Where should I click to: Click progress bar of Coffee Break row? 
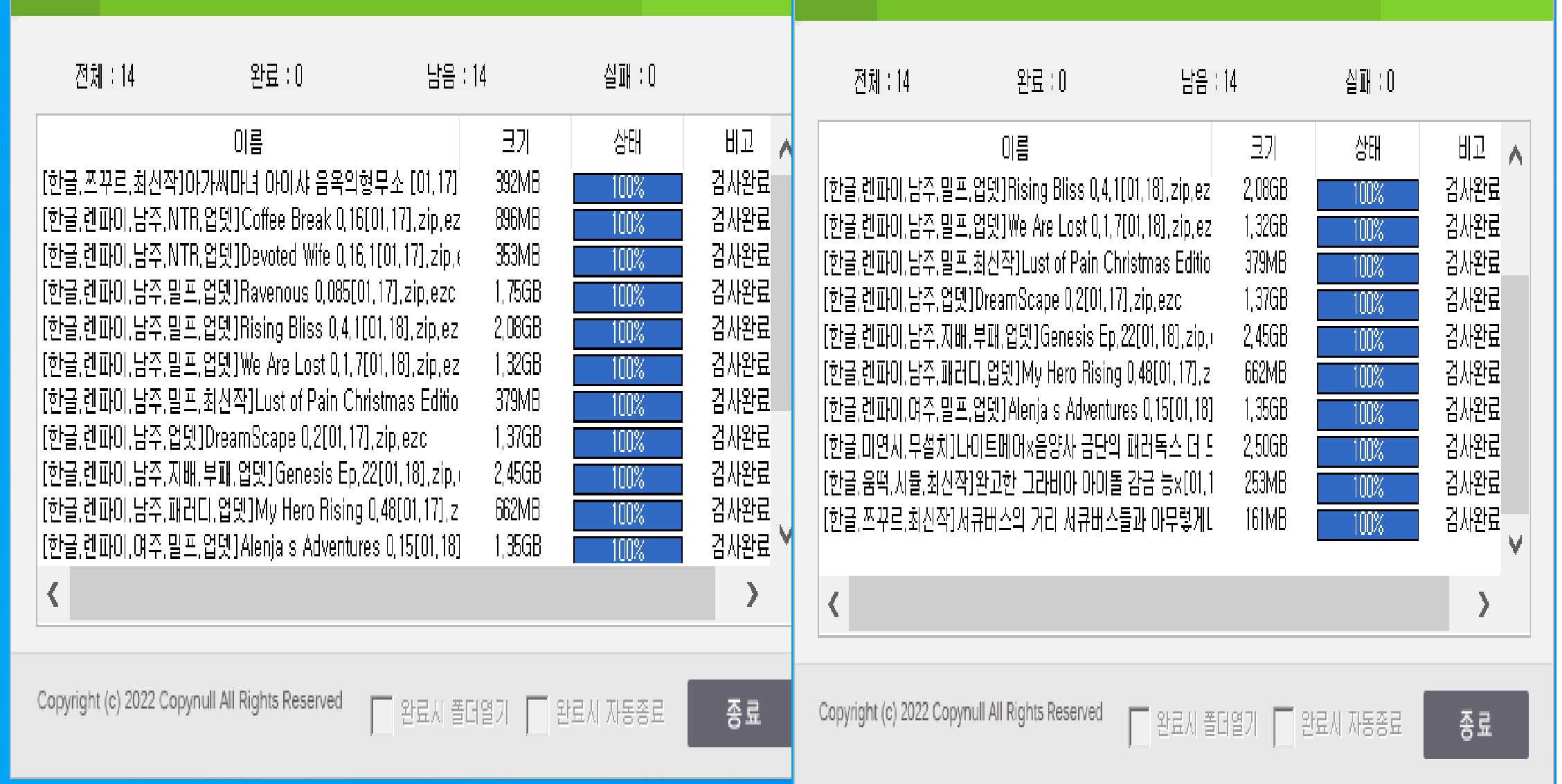click(627, 224)
